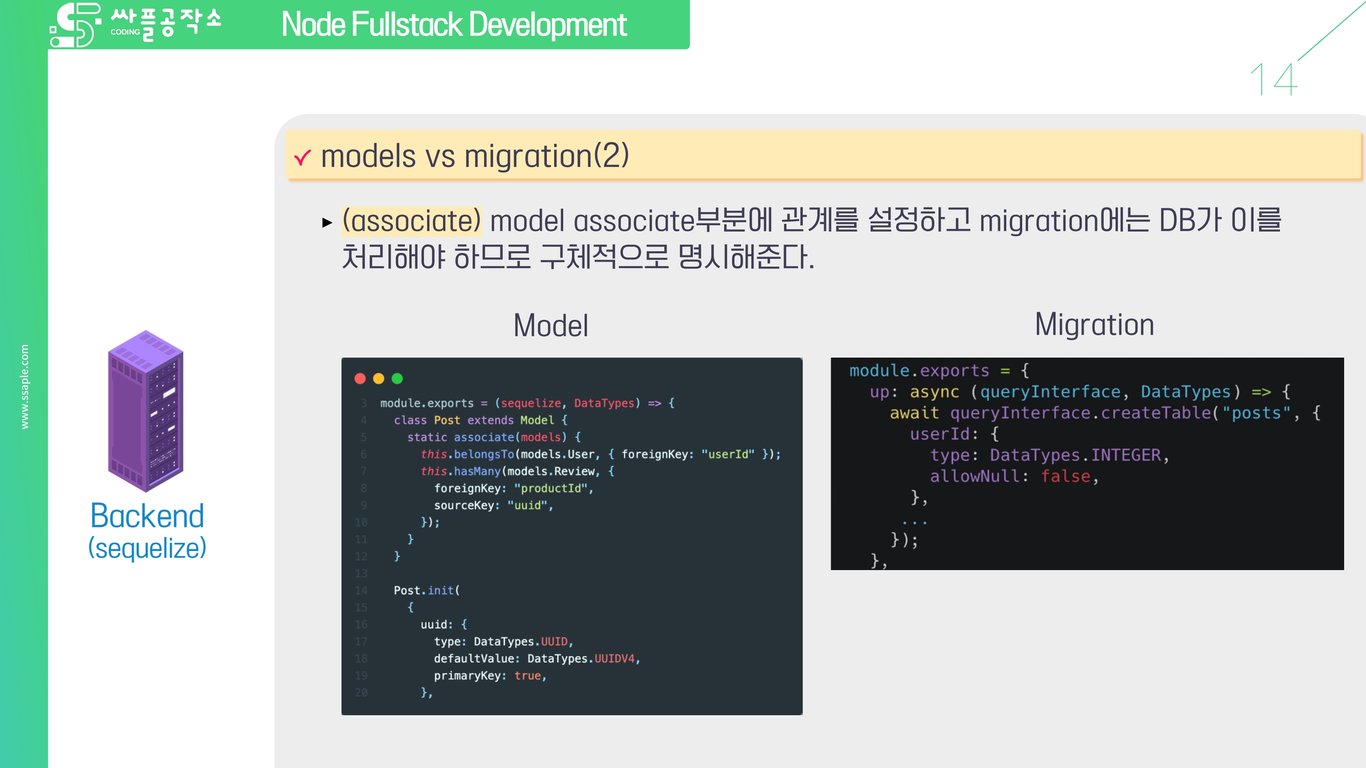Click the await queryInterface.createTable("posts" line
Viewport: 1366px width, 768px height.
coord(1105,413)
